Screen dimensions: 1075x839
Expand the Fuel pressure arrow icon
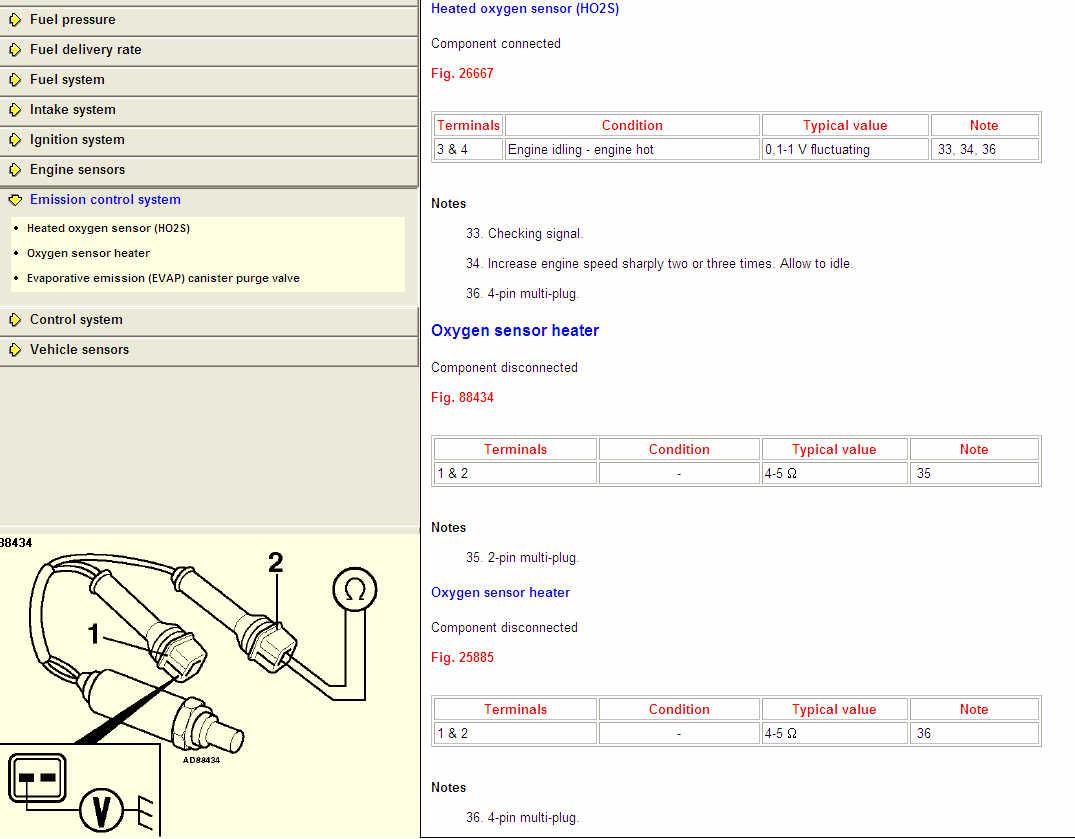tap(15, 20)
